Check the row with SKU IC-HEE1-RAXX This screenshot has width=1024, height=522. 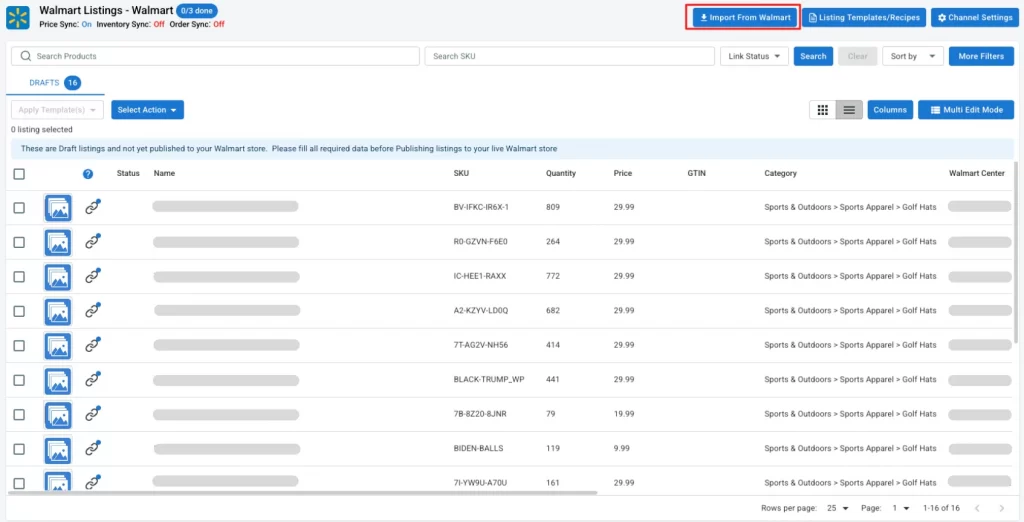[x=19, y=277]
